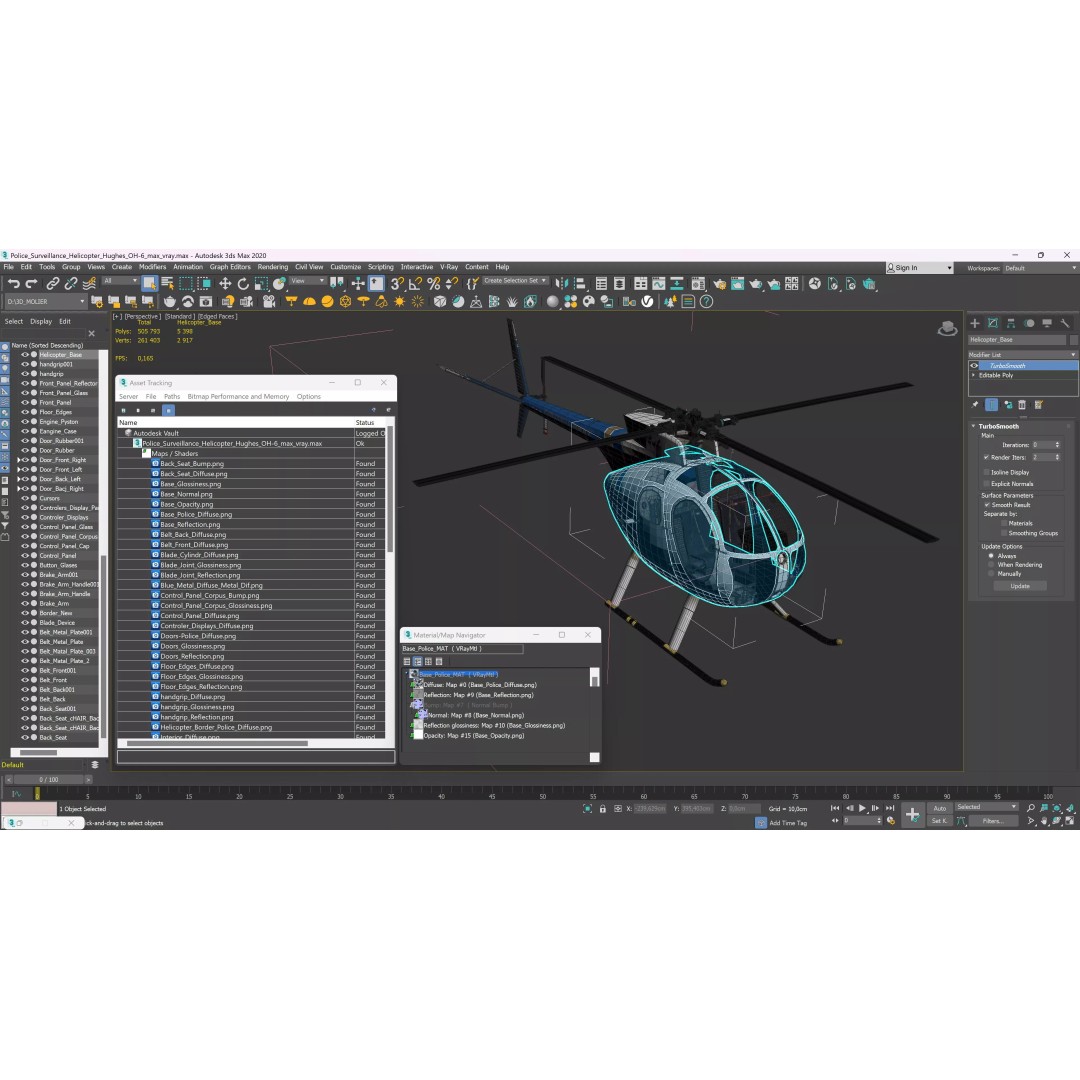The height and width of the screenshot is (1080, 1080).
Task: Click the Add Time Tag icon
Action: 761,823
